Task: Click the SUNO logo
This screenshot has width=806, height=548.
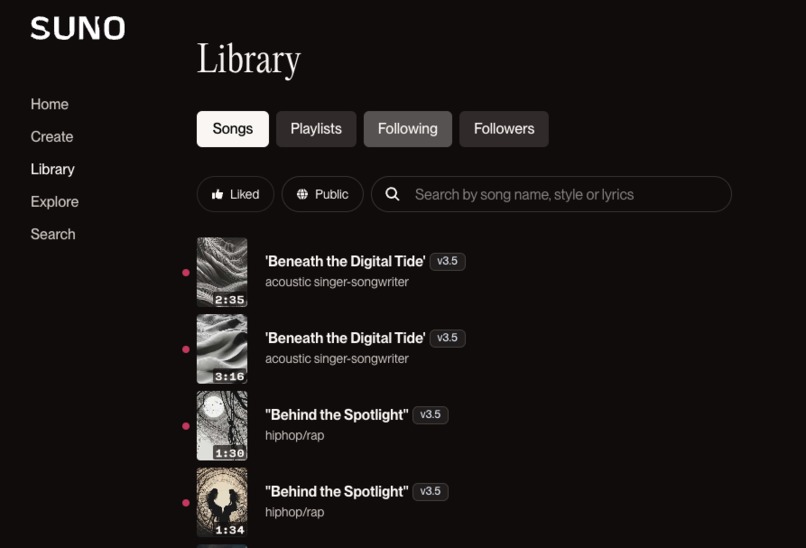Action: click(78, 28)
